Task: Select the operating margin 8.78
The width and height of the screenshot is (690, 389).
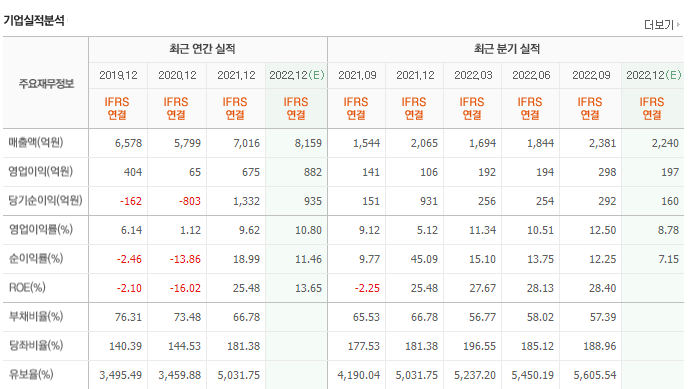Action: tap(668, 231)
